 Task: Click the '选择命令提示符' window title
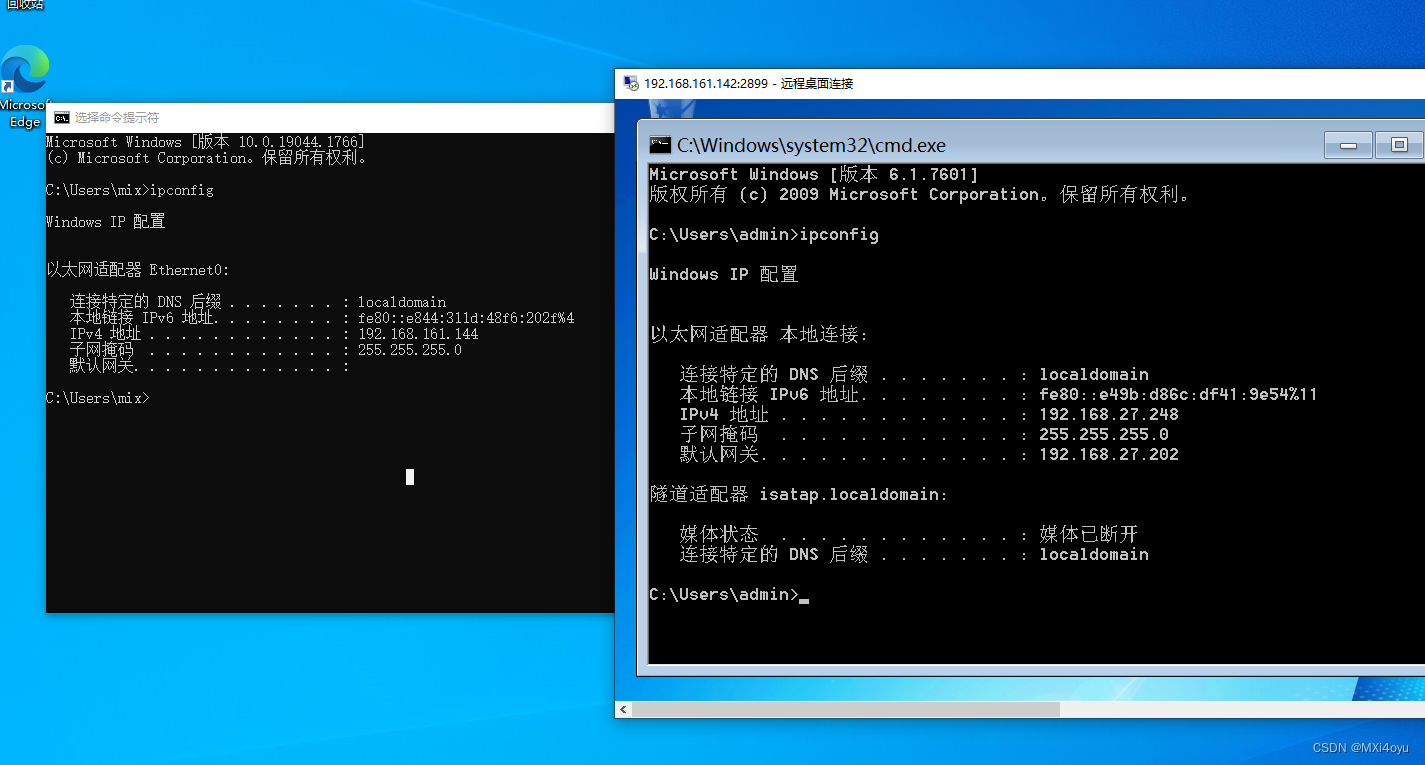point(117,118)
